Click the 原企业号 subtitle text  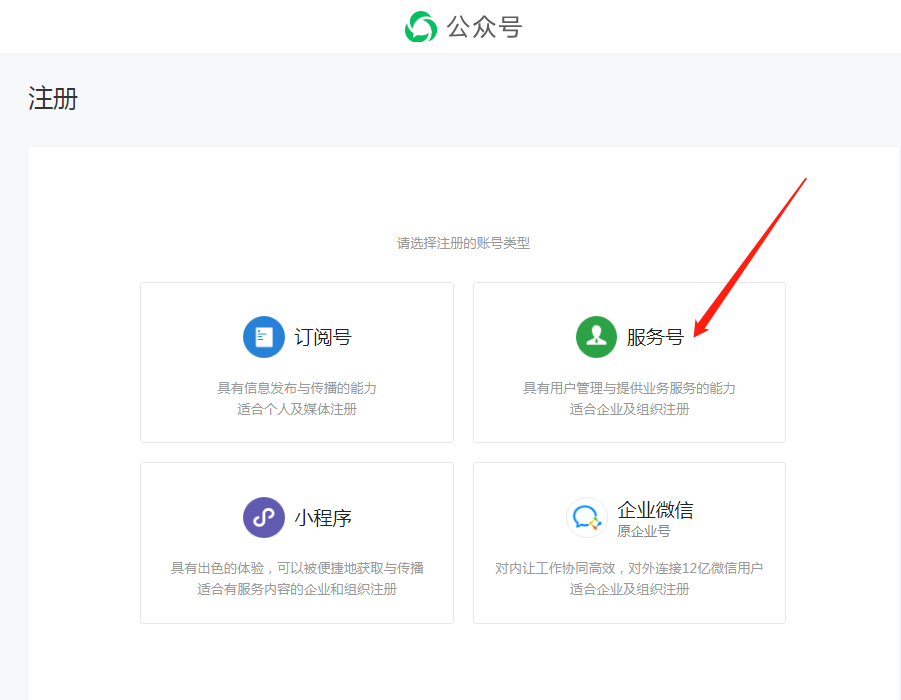pyautogui.click(x=643, y=532)
